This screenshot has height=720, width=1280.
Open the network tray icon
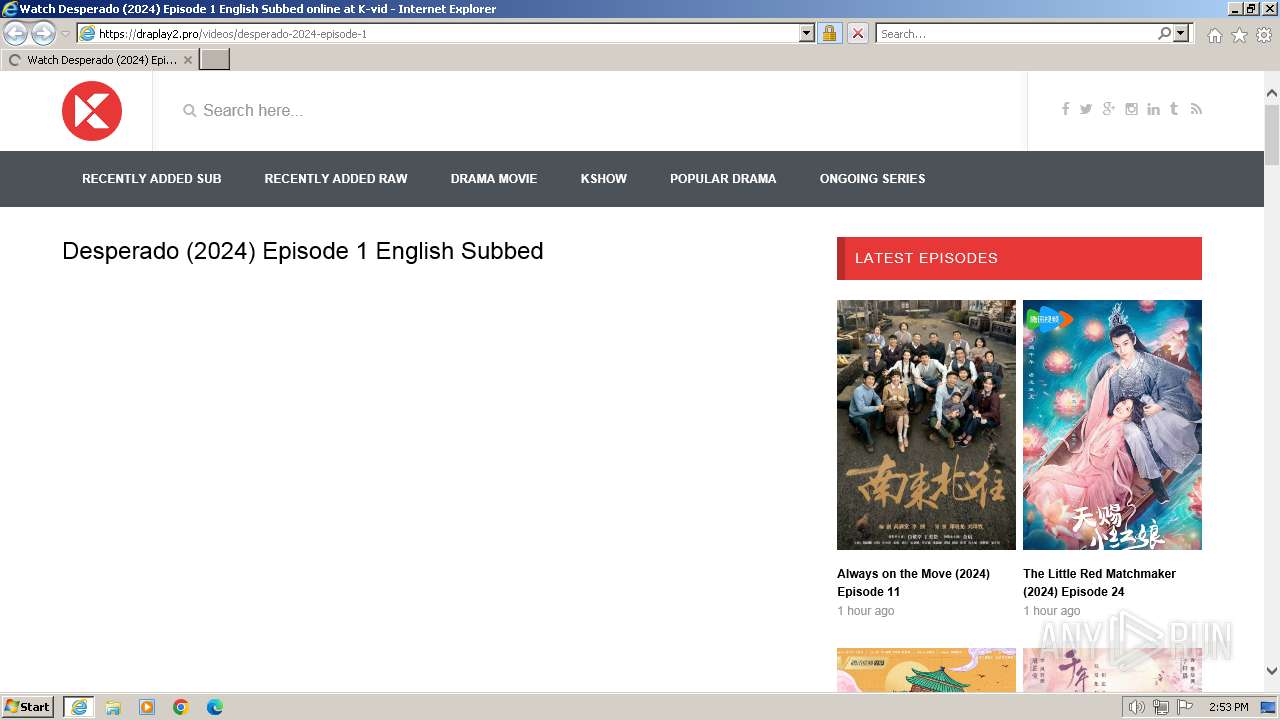tap(1161, 707)
